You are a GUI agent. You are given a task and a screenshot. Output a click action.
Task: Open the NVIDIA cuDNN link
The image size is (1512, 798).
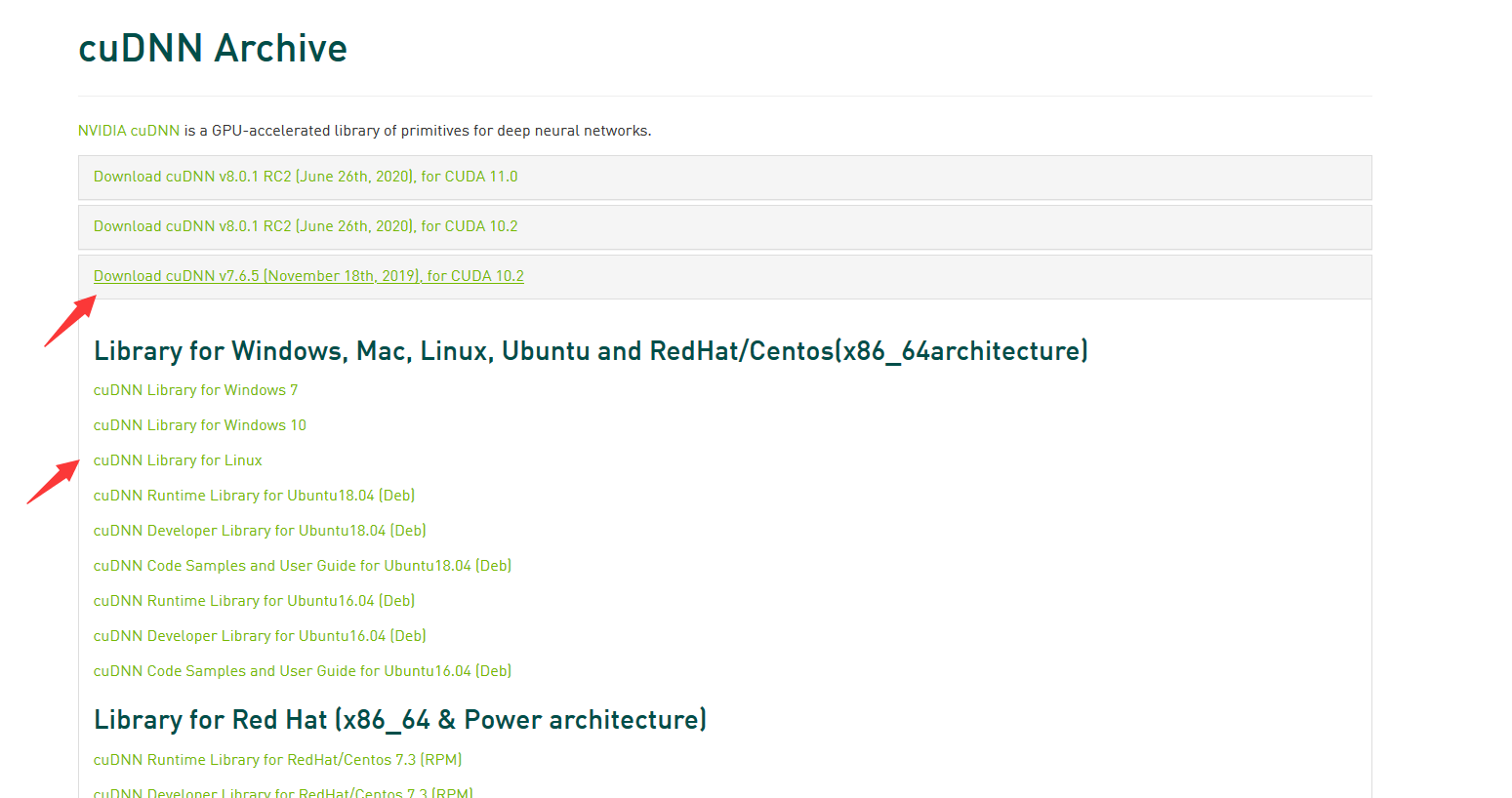point(129,131)
